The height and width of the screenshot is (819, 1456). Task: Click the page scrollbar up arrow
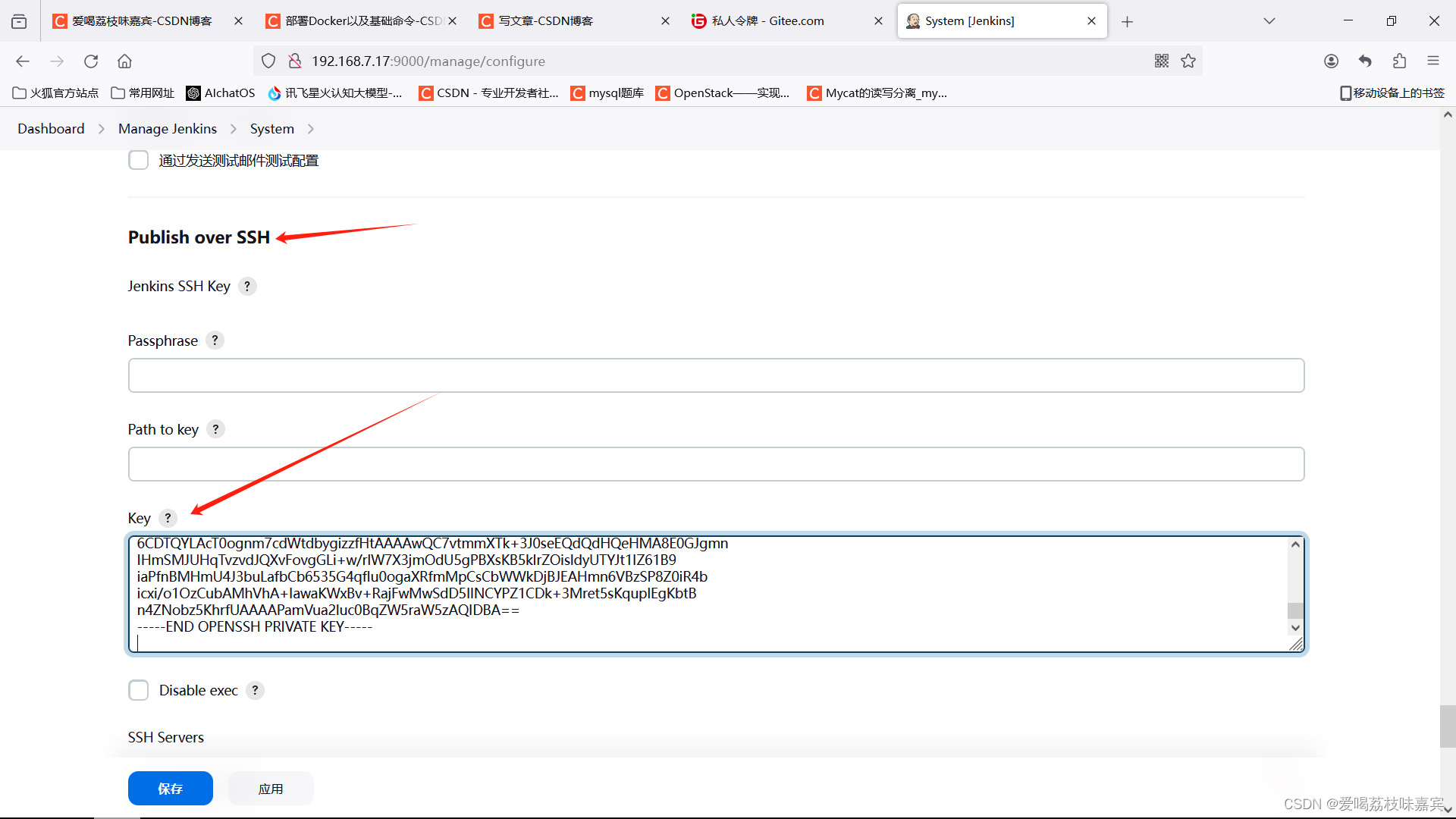pos(1448,115)
